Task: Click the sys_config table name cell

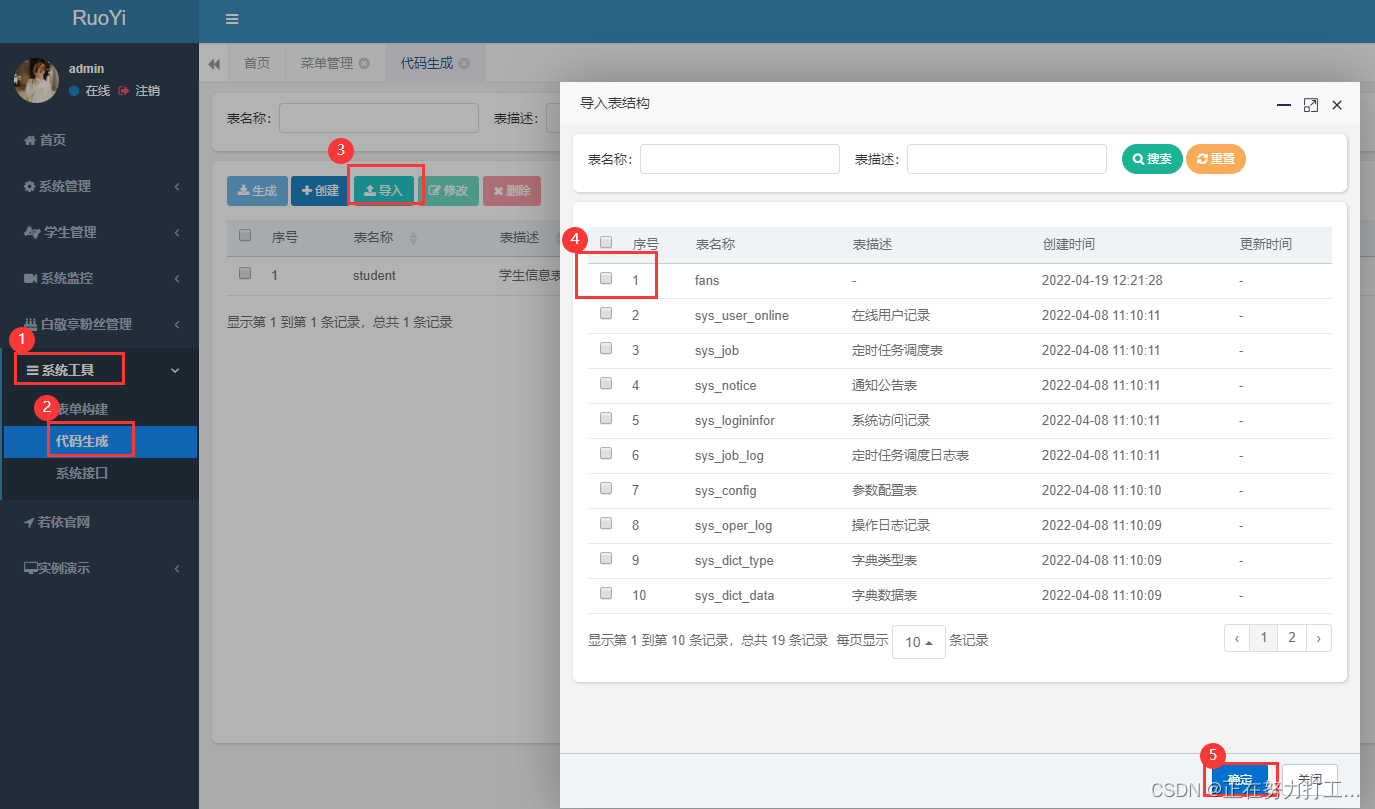Action: [x=725, y=491]
